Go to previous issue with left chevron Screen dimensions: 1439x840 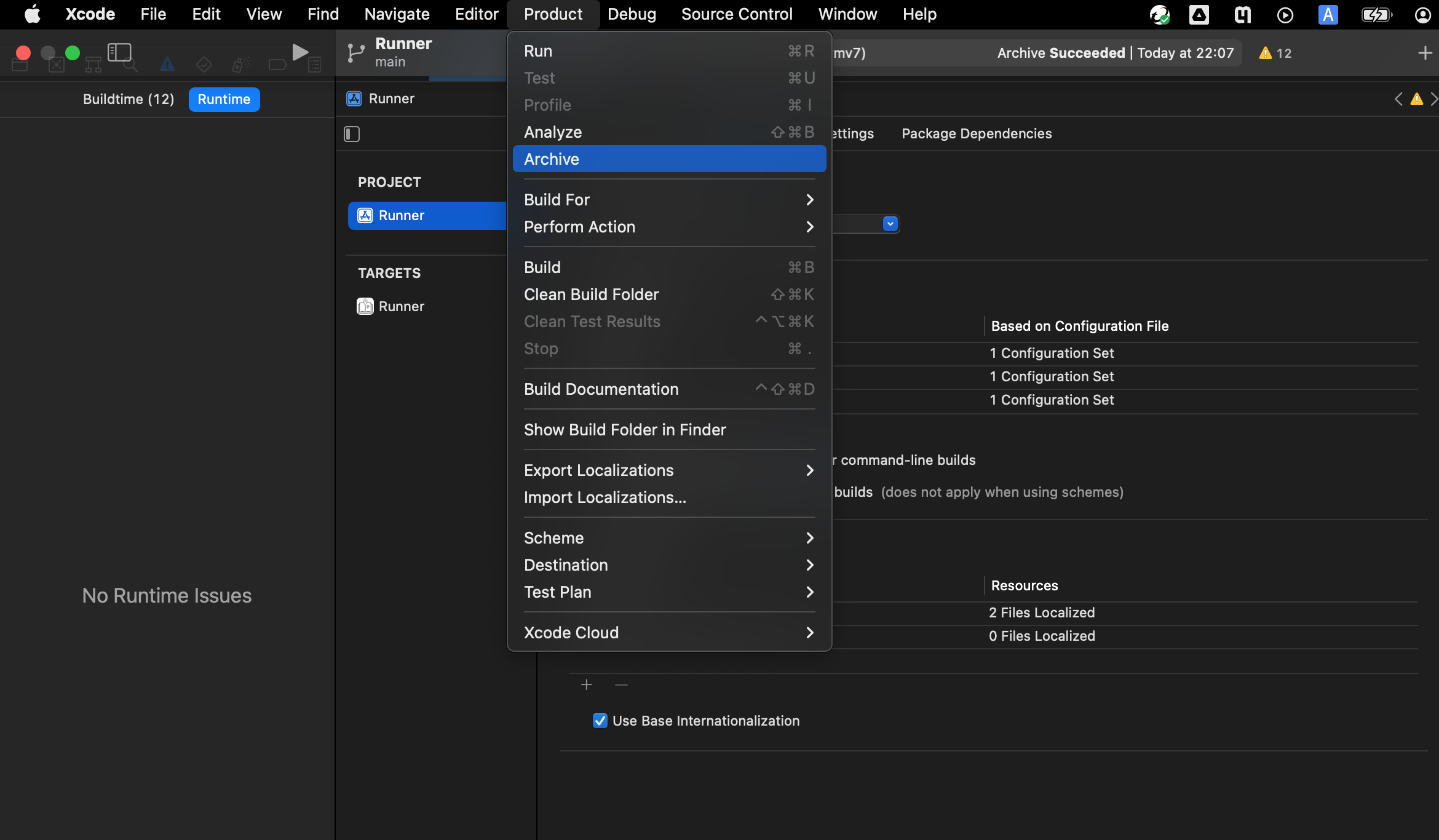point(1398,99)
